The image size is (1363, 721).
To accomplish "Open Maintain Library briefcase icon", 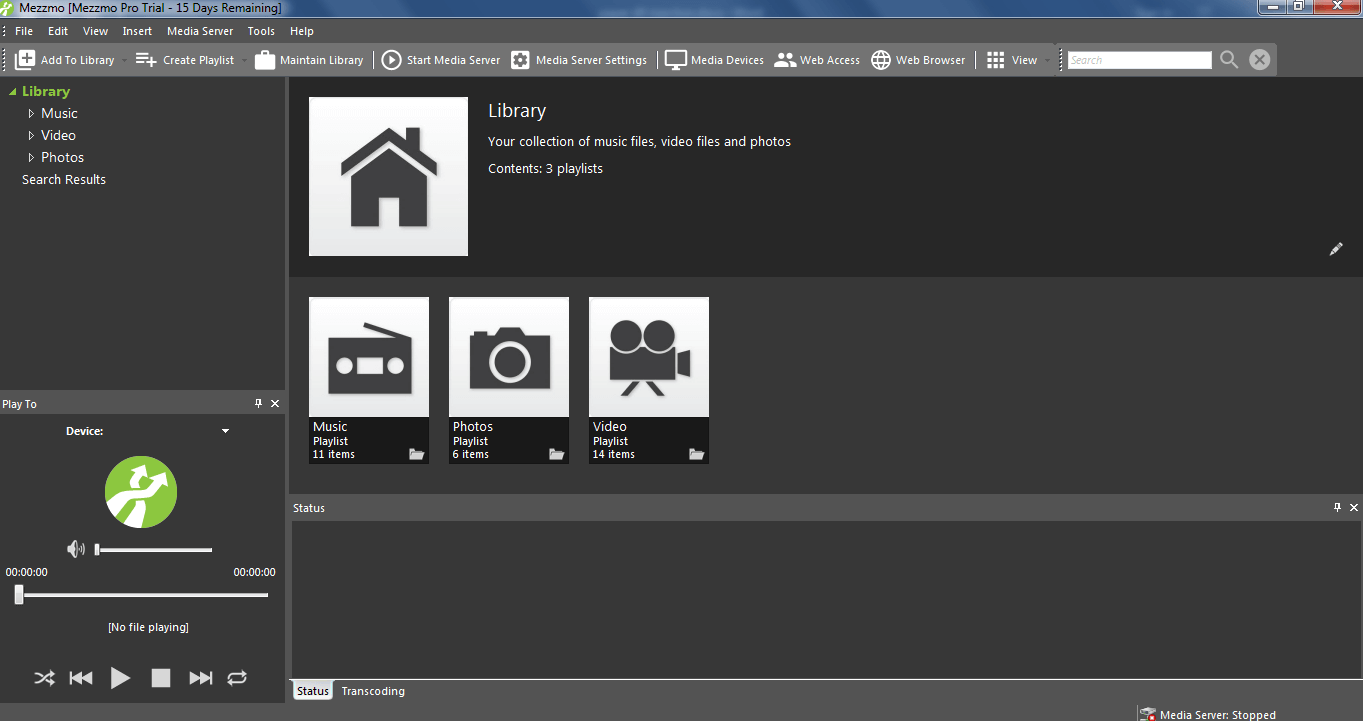I will point(265,60).
